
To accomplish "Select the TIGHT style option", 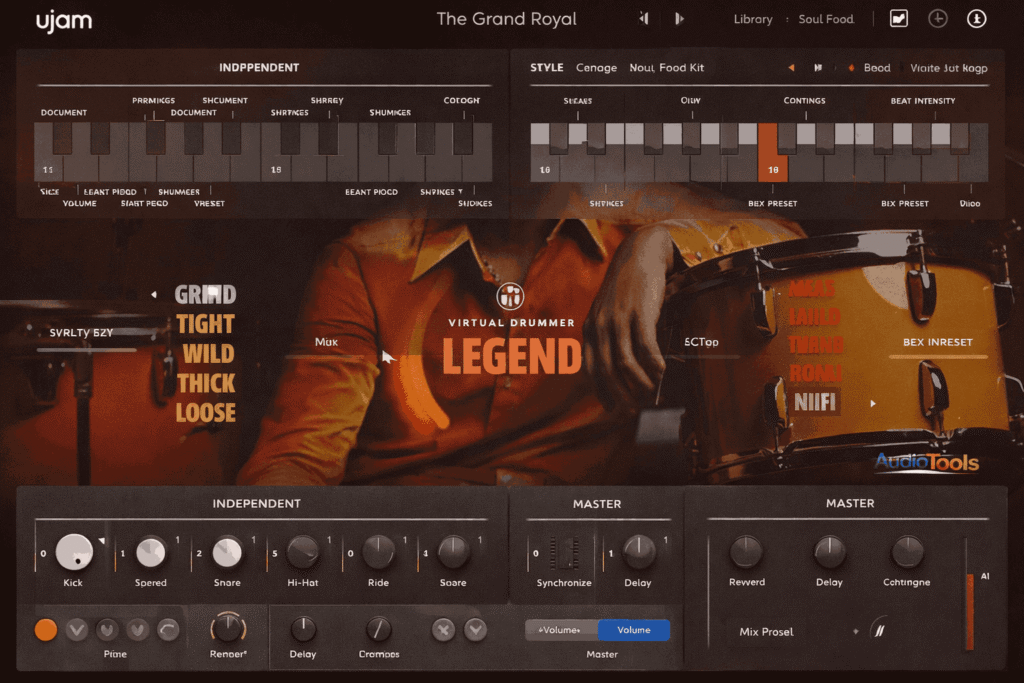I will pos(206,323).
